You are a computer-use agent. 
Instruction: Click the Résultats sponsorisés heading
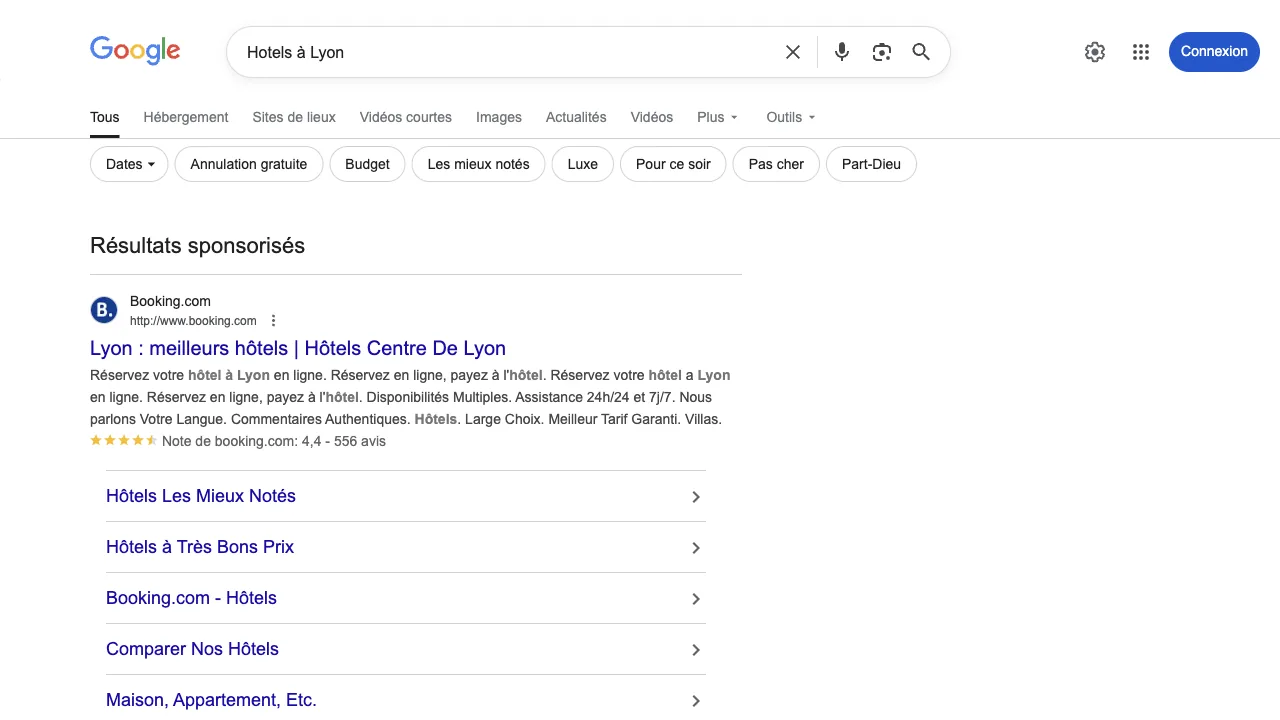(197, 246)
